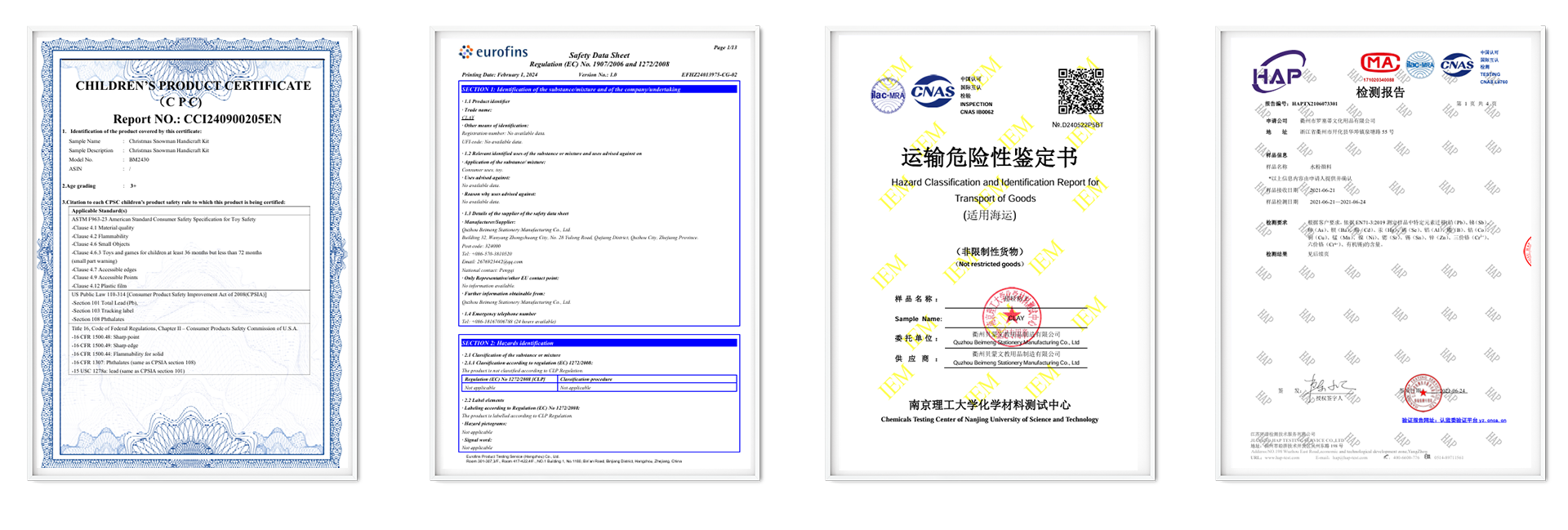The width and height of the screenshot is (1568, 530).
Task: Click the 171020340088 number under the MA logo
Action: (x=1379, y=80)
